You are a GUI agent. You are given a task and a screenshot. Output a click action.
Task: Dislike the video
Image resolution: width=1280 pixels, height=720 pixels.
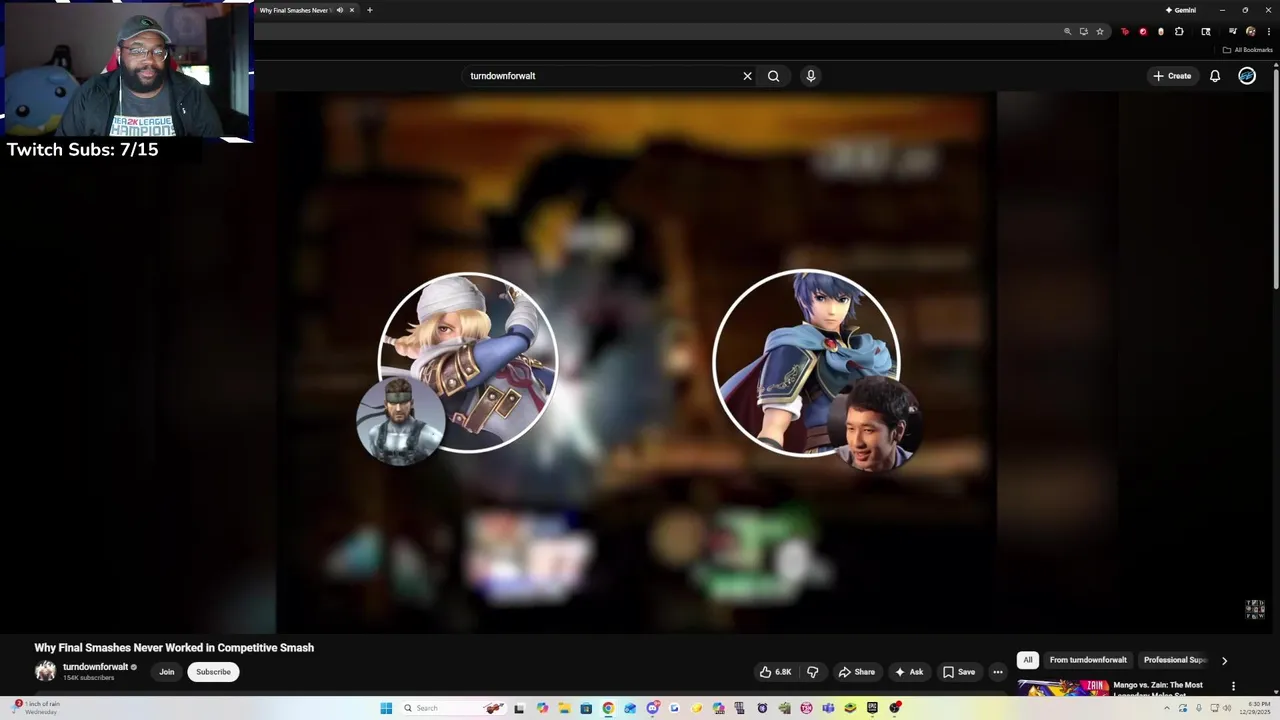point(813,672)
